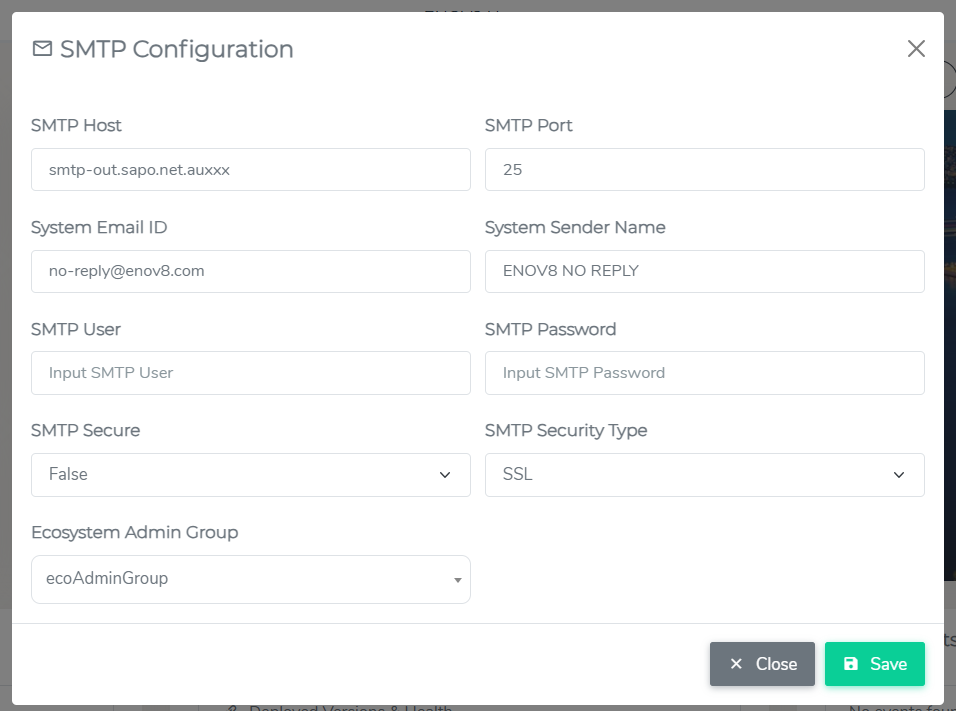Click the SMTP Password label

coord(550,329)
